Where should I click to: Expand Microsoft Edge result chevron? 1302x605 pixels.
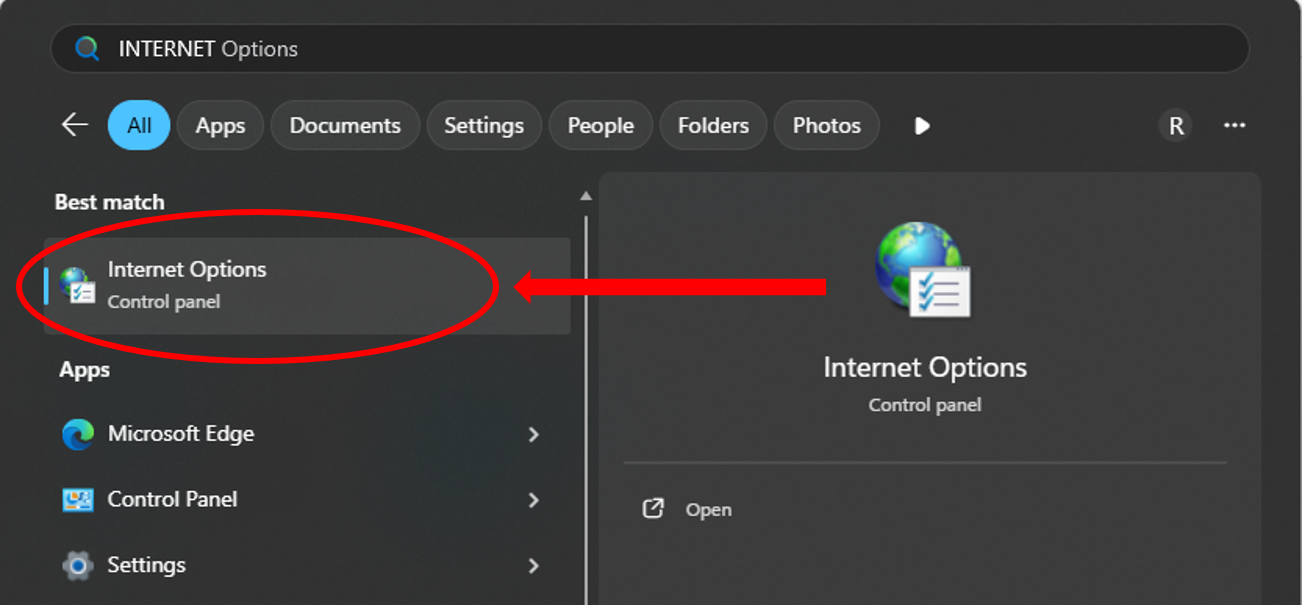533,434
